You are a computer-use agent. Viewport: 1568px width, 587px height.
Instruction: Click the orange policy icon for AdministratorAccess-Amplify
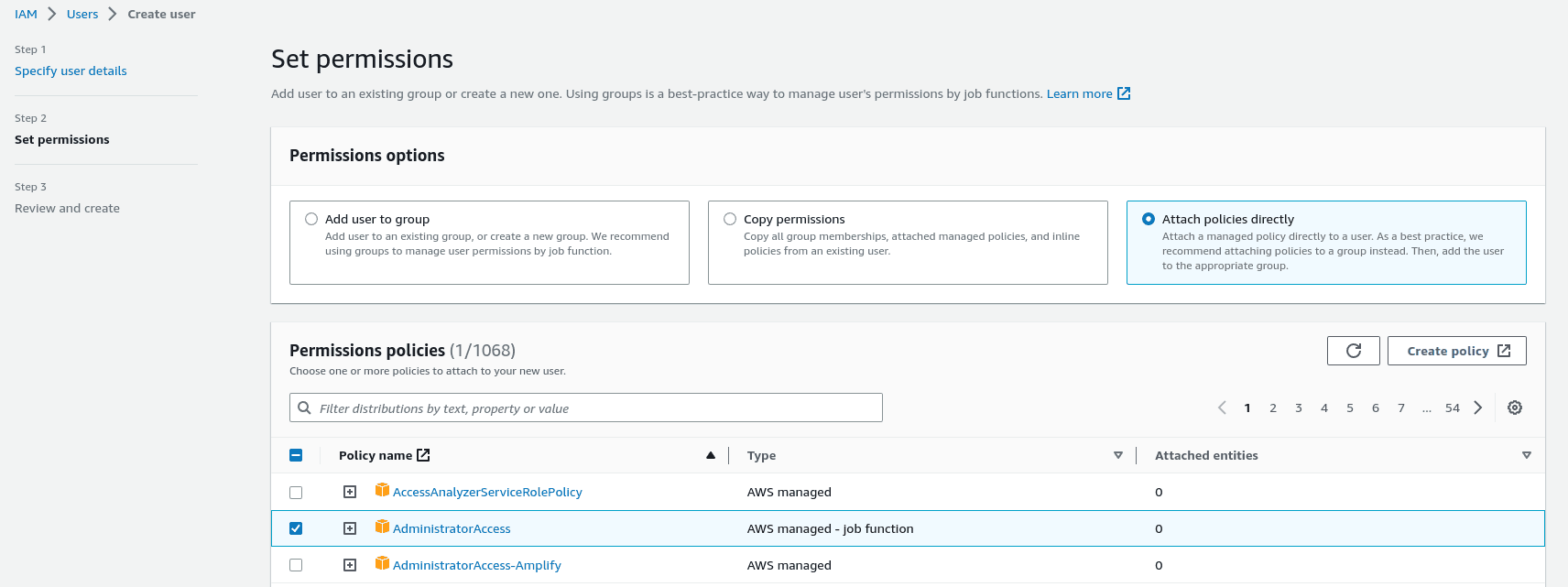[x=382, y=564]
